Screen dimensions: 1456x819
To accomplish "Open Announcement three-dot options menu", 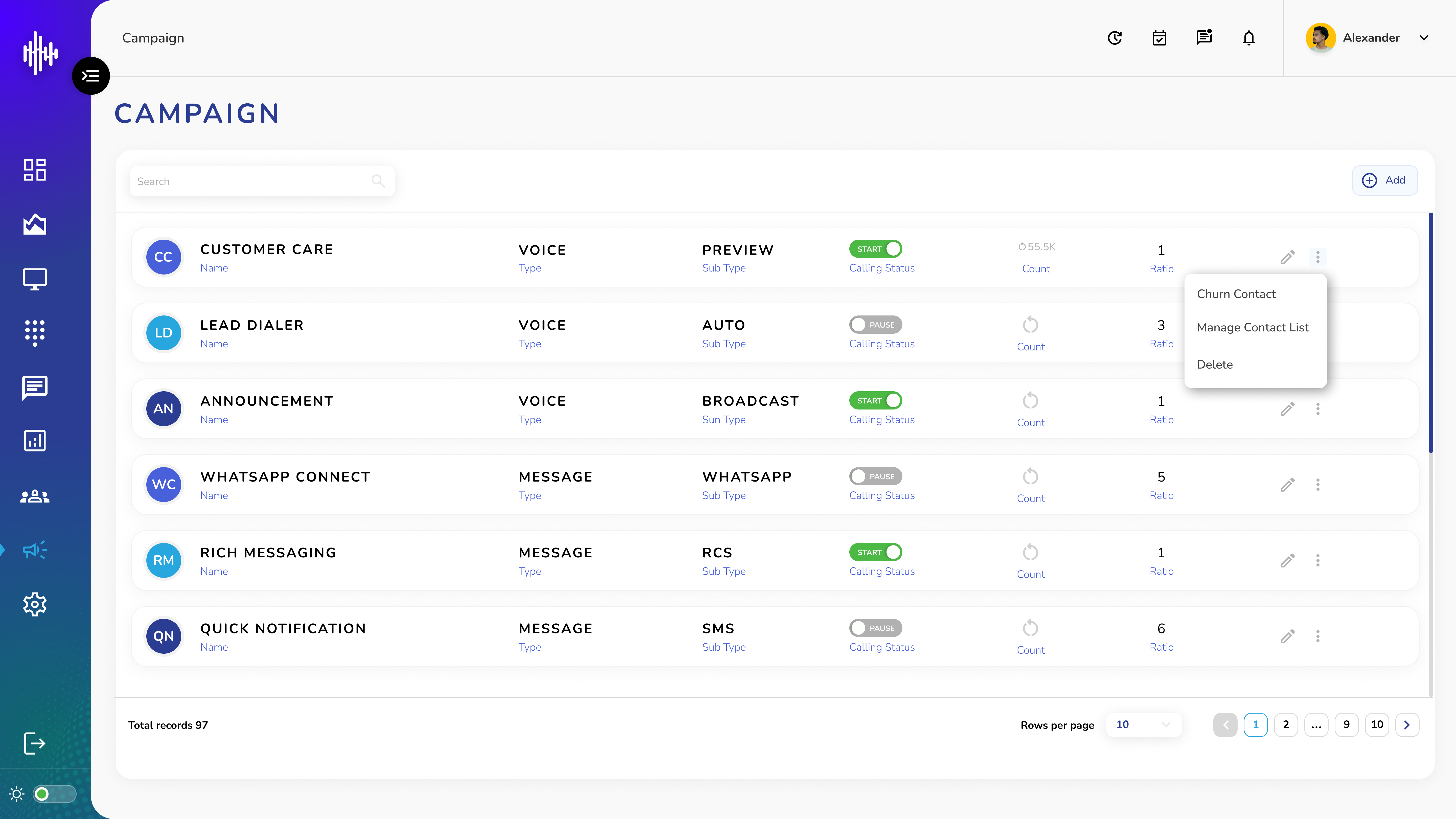I will (1317, 409).
